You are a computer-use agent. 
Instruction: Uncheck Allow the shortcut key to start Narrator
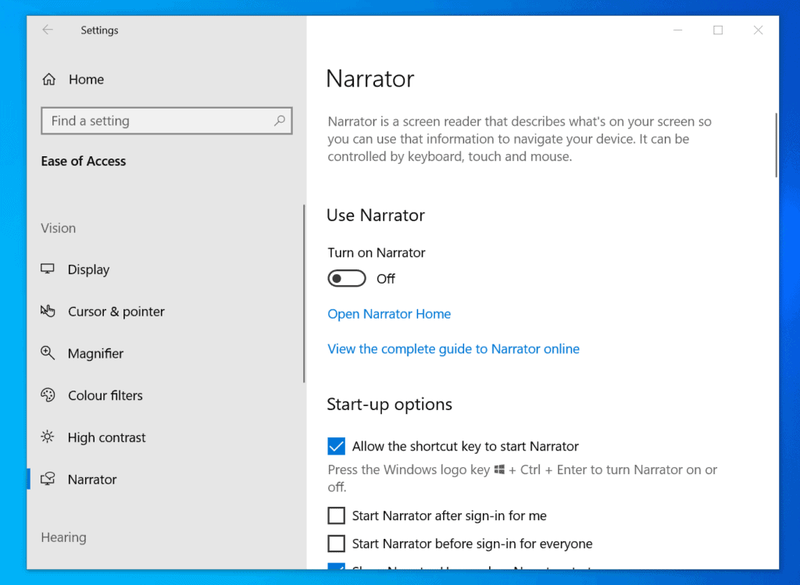[x=336, y=446]
